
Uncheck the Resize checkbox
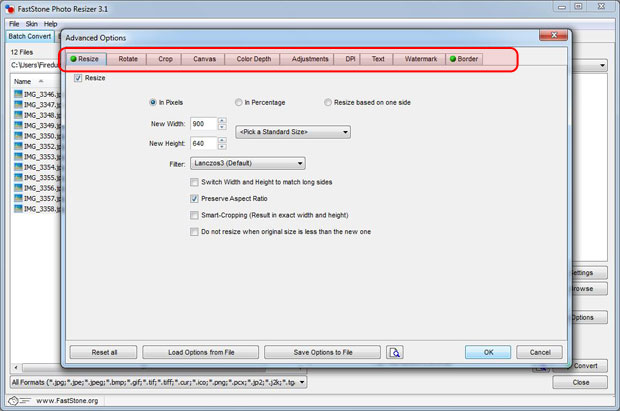pos(79,77)
